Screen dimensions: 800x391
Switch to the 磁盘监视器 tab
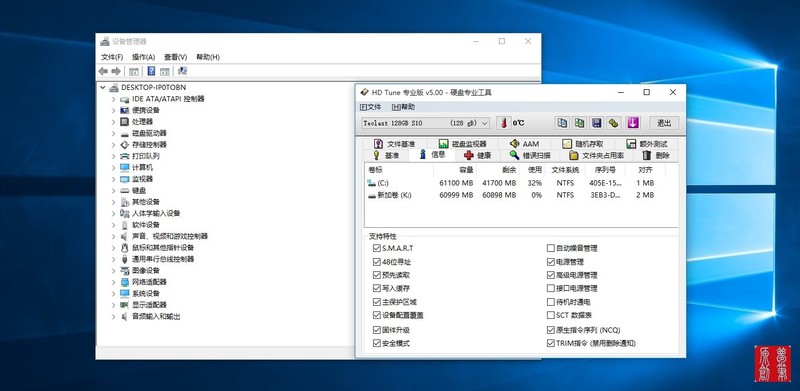click(x=463, y=144)
